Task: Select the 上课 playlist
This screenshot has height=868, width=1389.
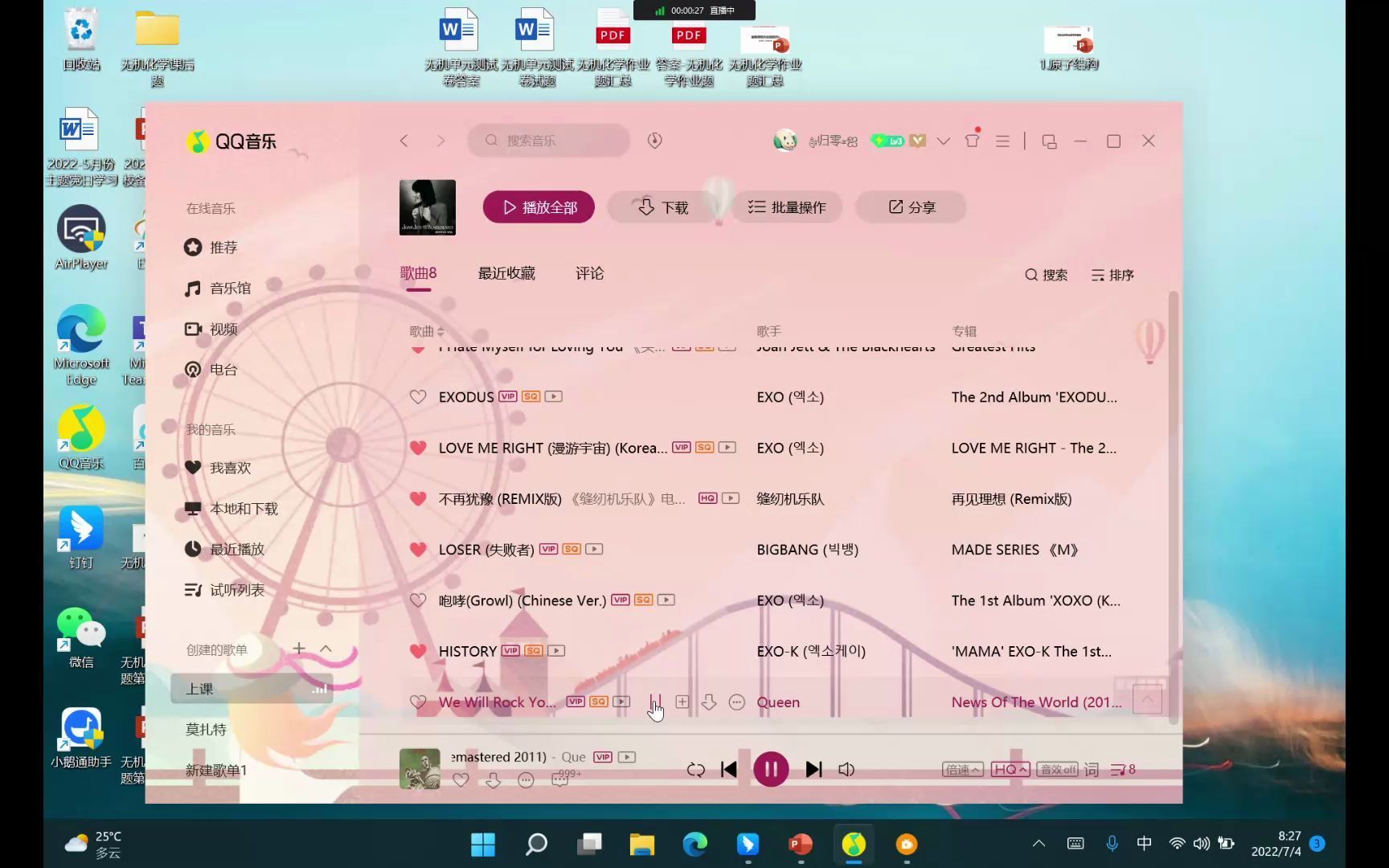Action: point(252,689)
